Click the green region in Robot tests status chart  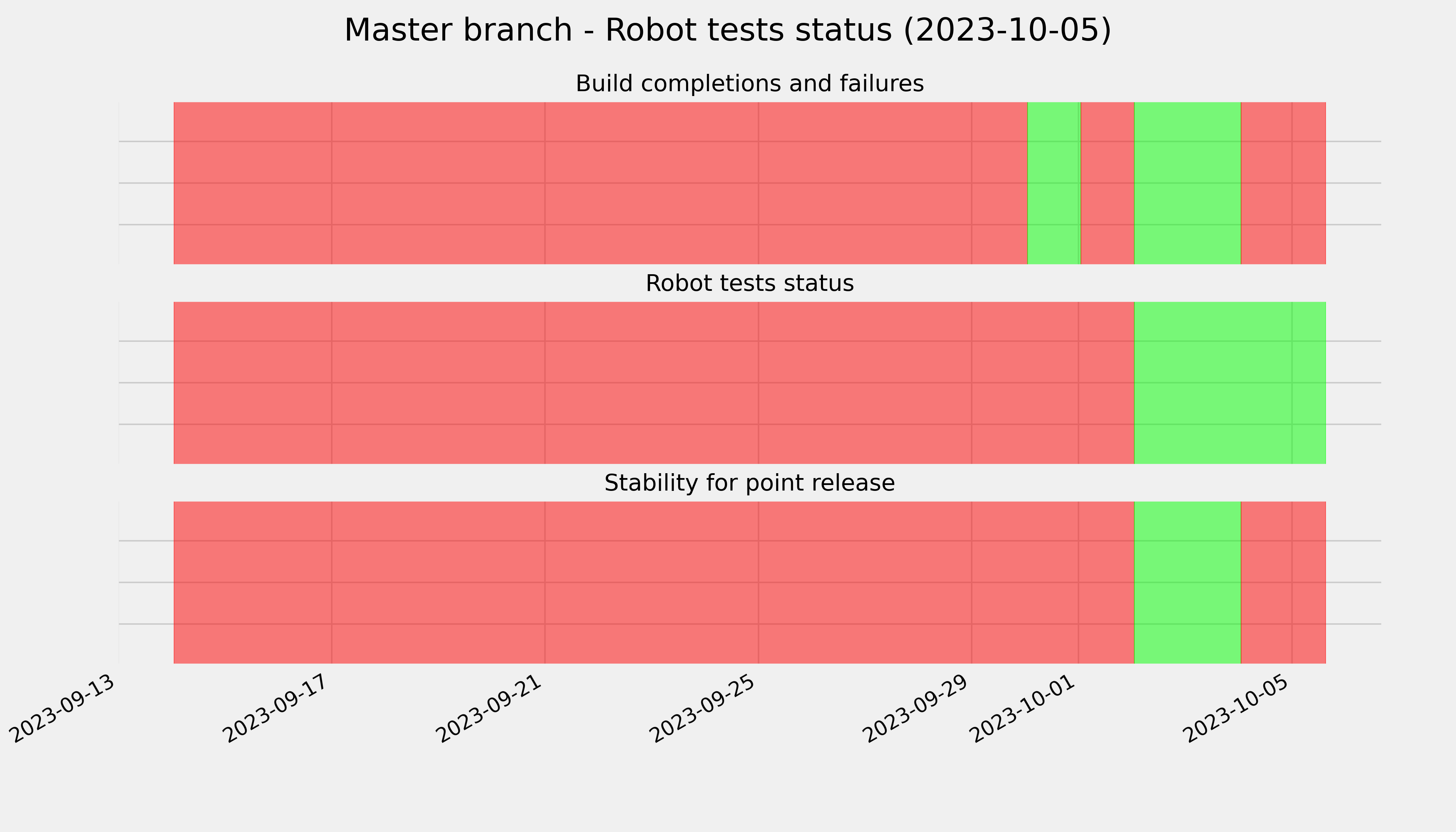point(1230,383)
